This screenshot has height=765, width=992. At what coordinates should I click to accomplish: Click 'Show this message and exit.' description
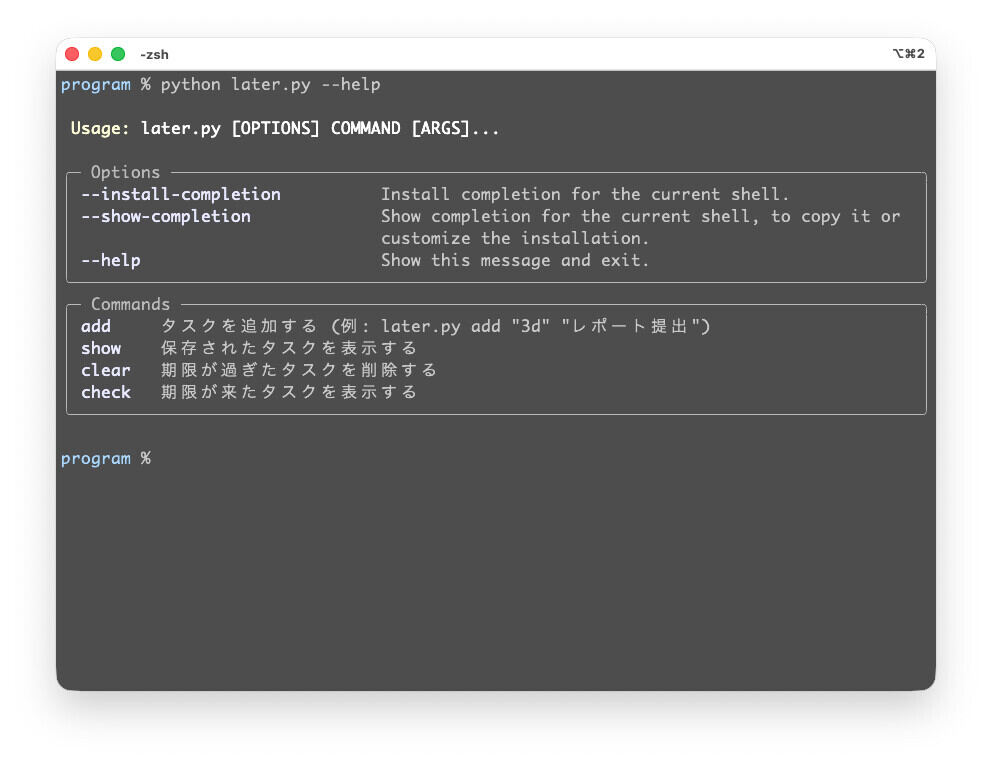(515, 260)
